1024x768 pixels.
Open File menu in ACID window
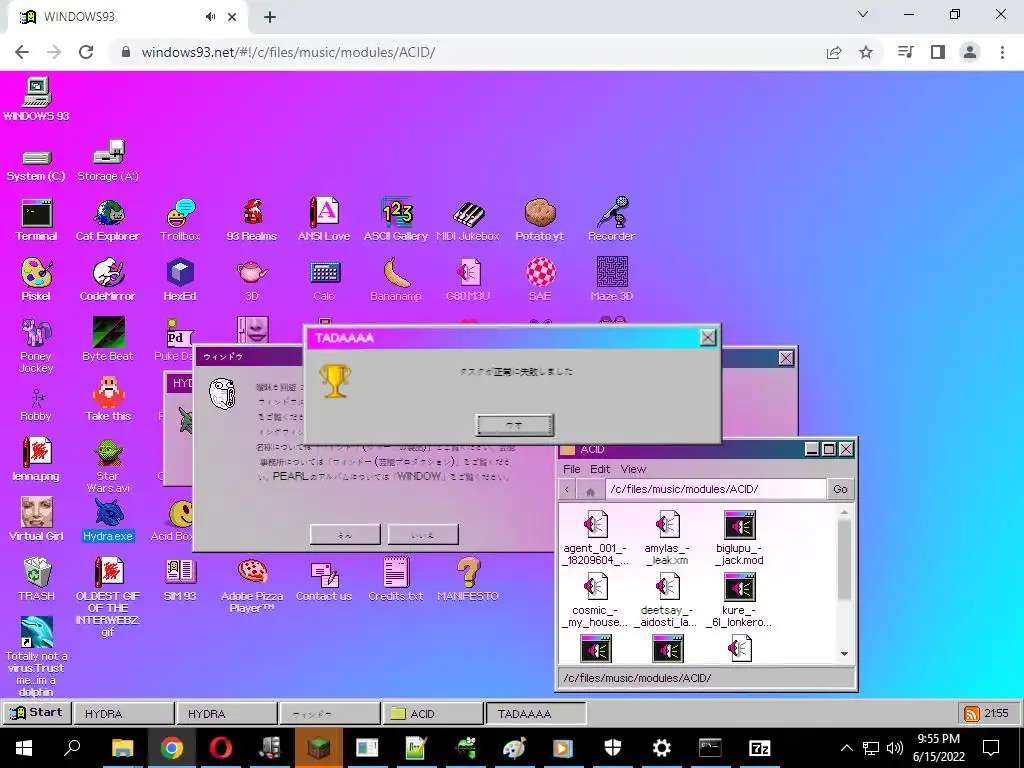coord(571,469)
